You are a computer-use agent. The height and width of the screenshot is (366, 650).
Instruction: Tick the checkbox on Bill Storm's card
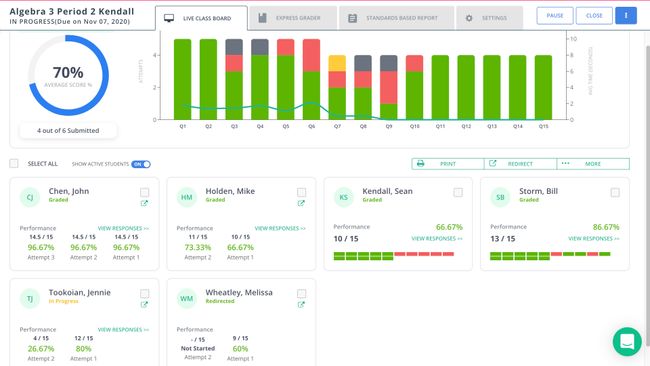tap(615, 192)
